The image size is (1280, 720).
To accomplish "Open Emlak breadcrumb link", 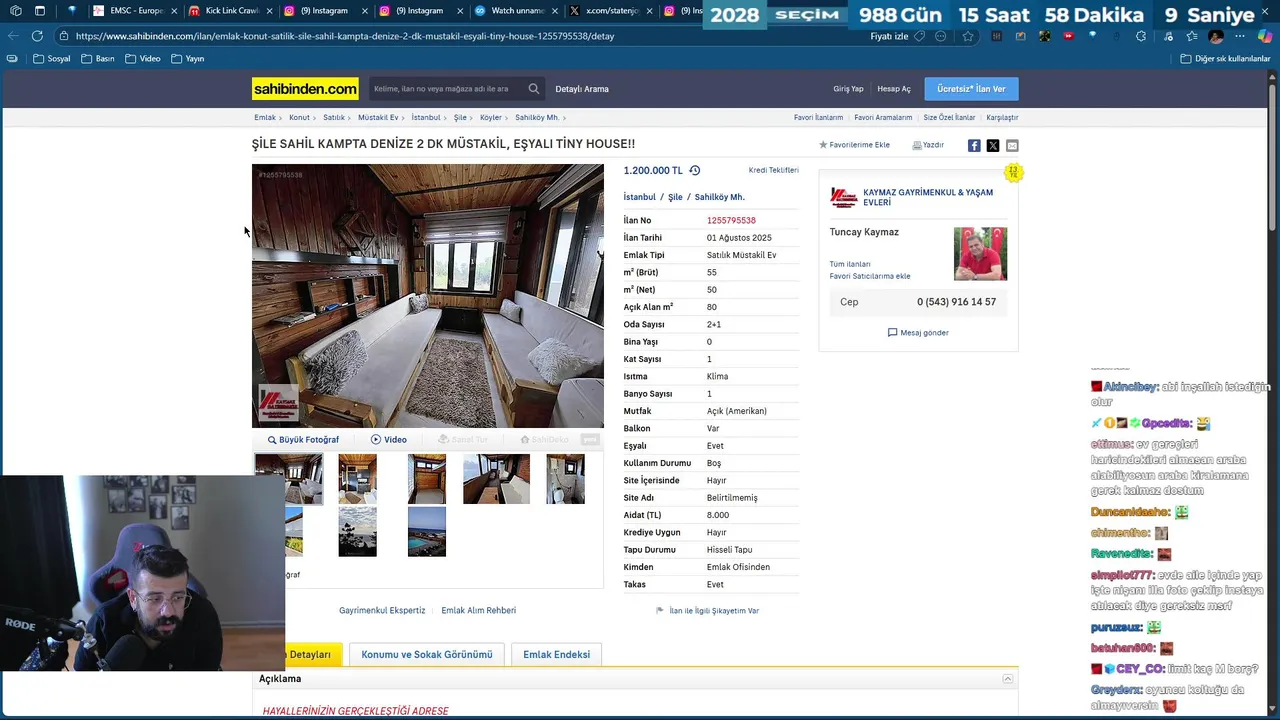I will 264,118.
